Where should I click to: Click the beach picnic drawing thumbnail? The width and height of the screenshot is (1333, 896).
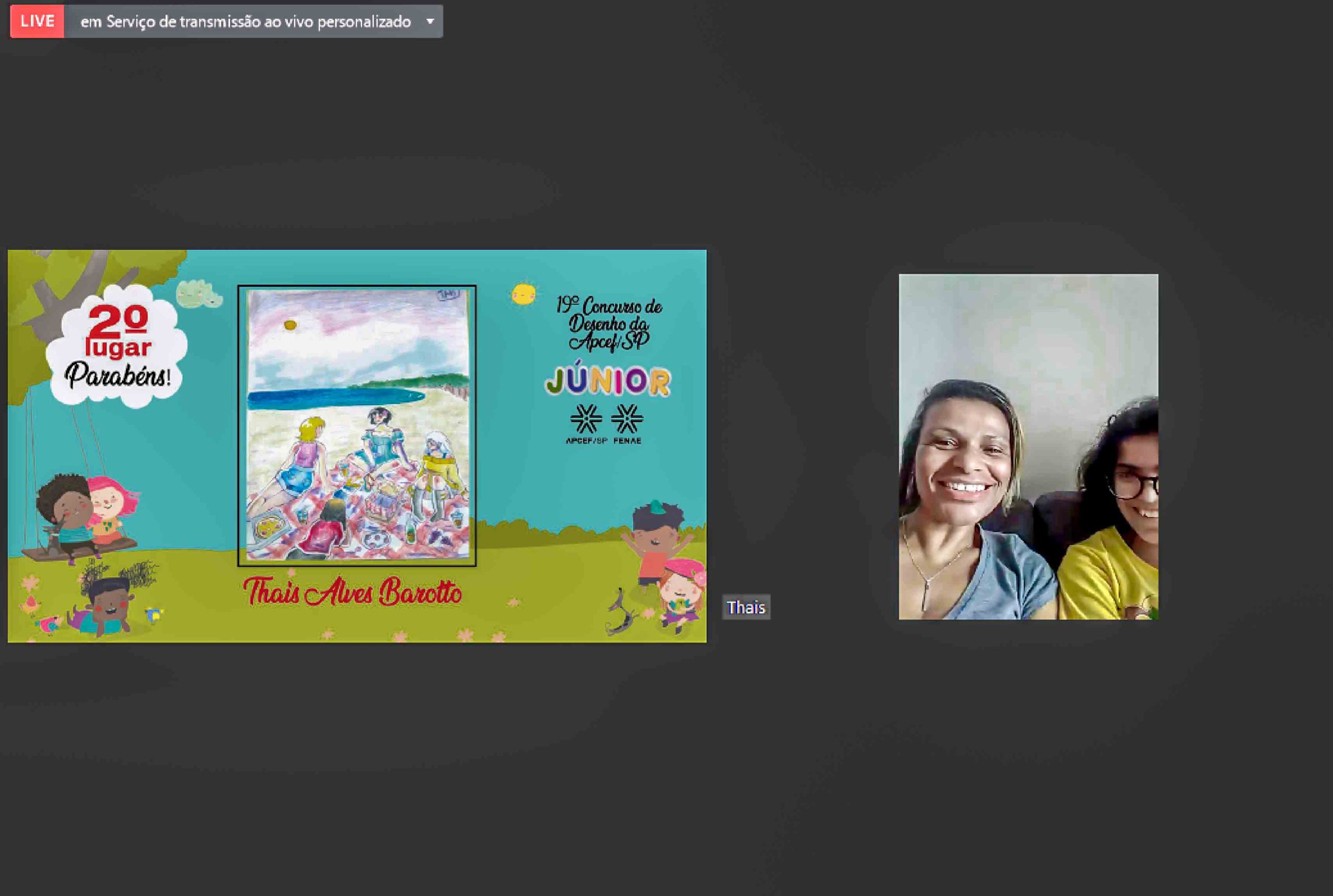pyautogui.click(x=357, y=425)
